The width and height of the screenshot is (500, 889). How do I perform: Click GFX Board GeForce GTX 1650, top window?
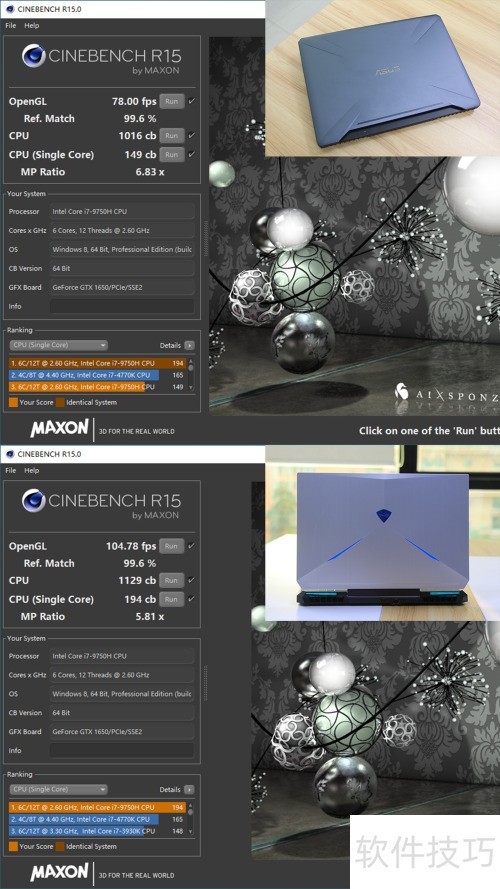pyautogui.click(x=122, y=287)
